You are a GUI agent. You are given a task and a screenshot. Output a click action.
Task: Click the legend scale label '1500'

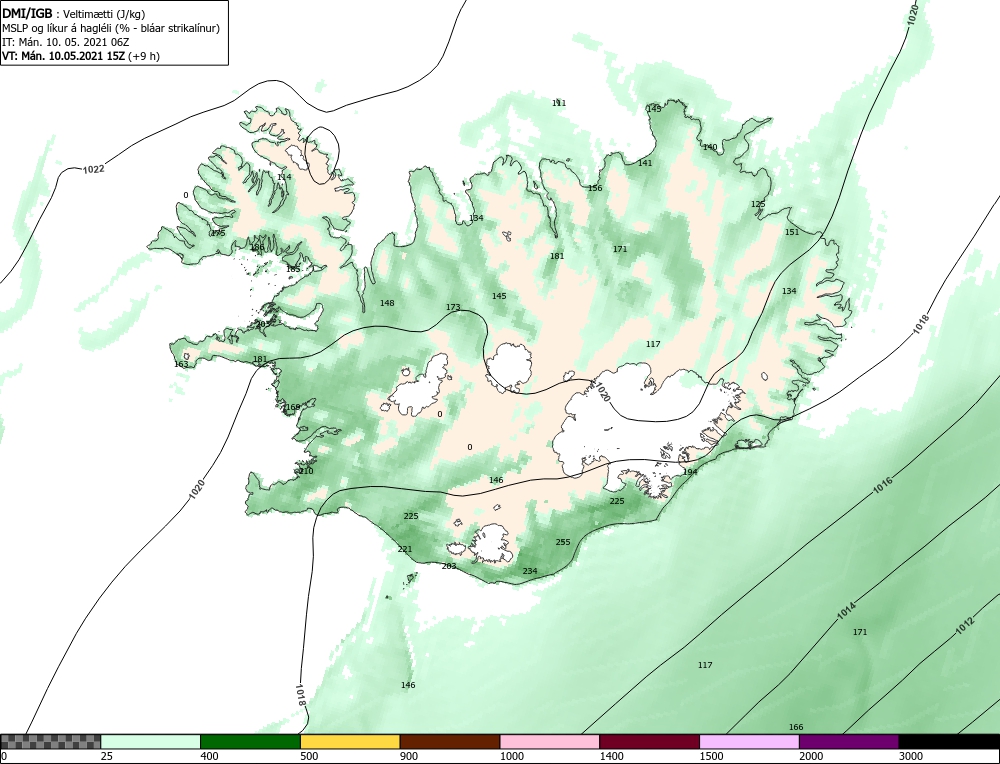pos(710,756)
